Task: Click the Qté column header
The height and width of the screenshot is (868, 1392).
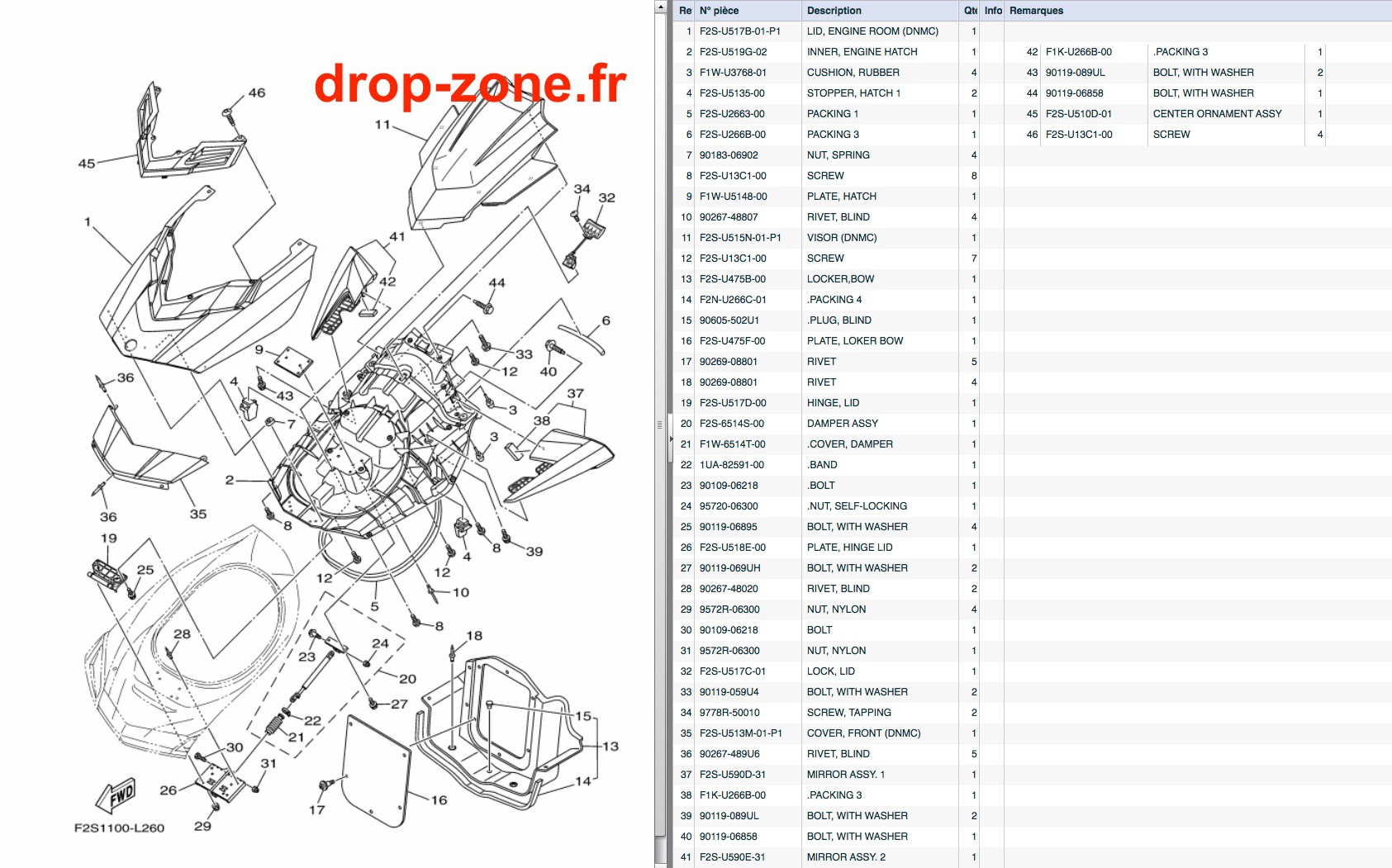Action: [x=970, y=11]
